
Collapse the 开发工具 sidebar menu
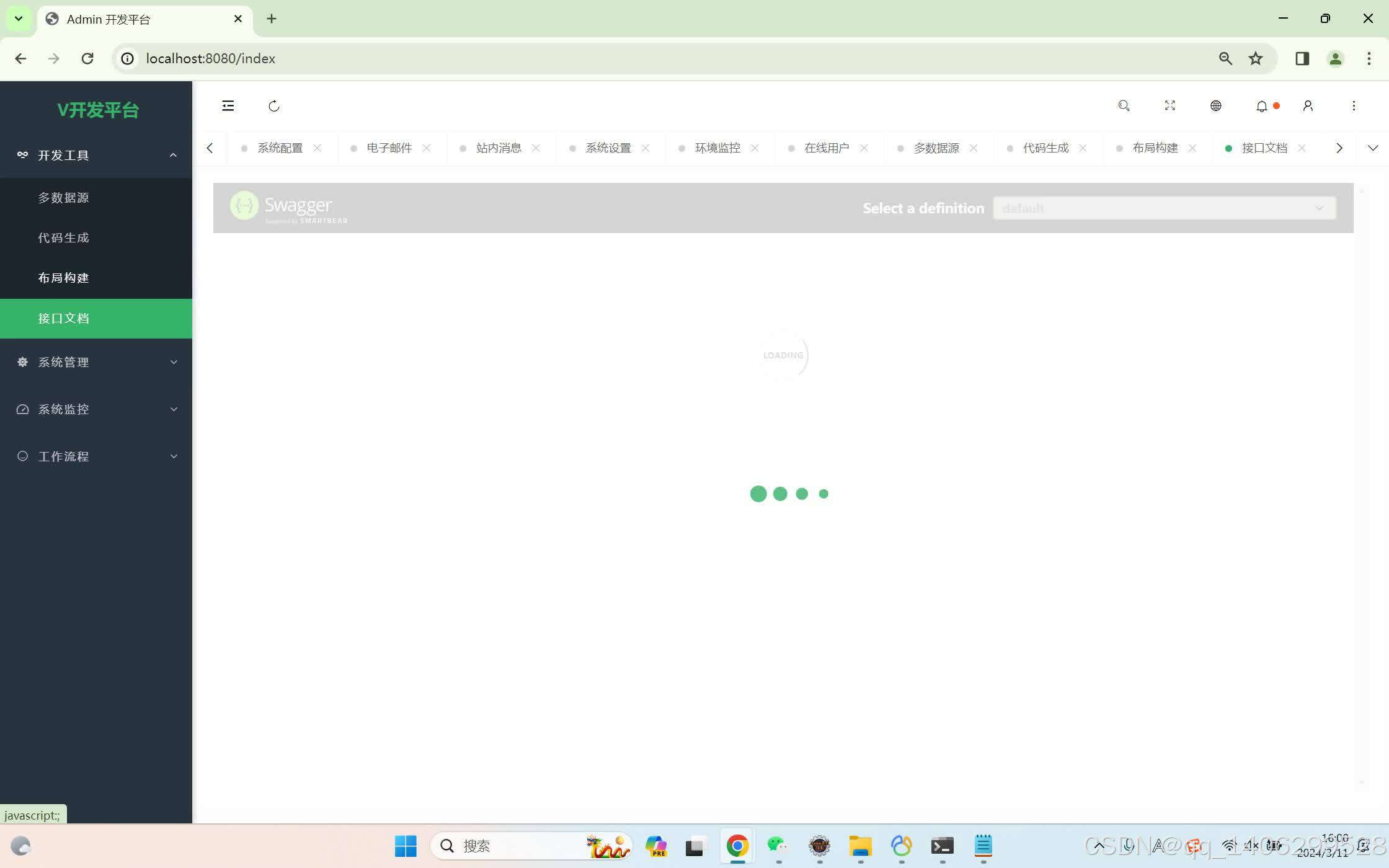pos(96,155)
